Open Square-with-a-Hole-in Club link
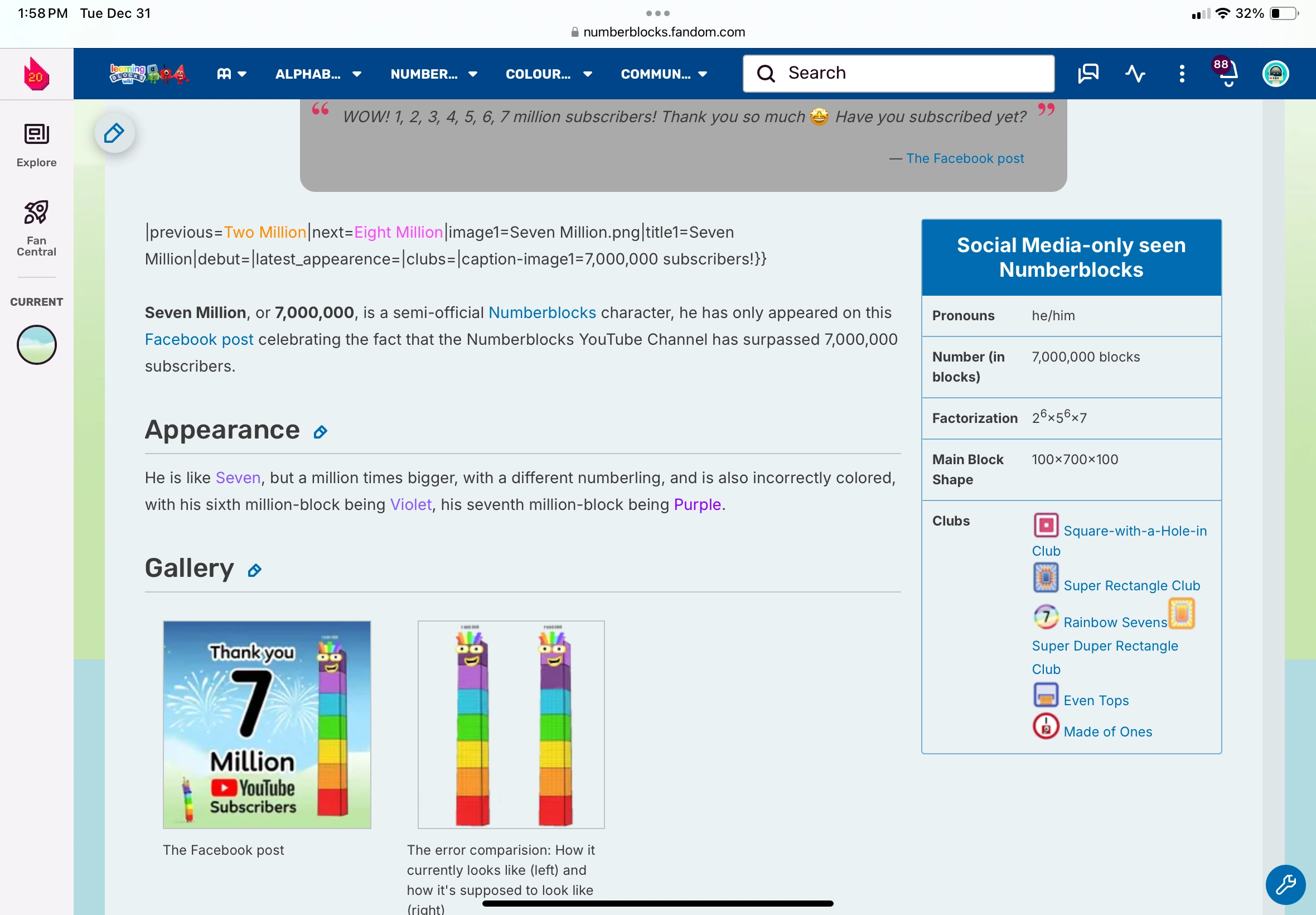 pyautogui.click(x=1120, y=541)
